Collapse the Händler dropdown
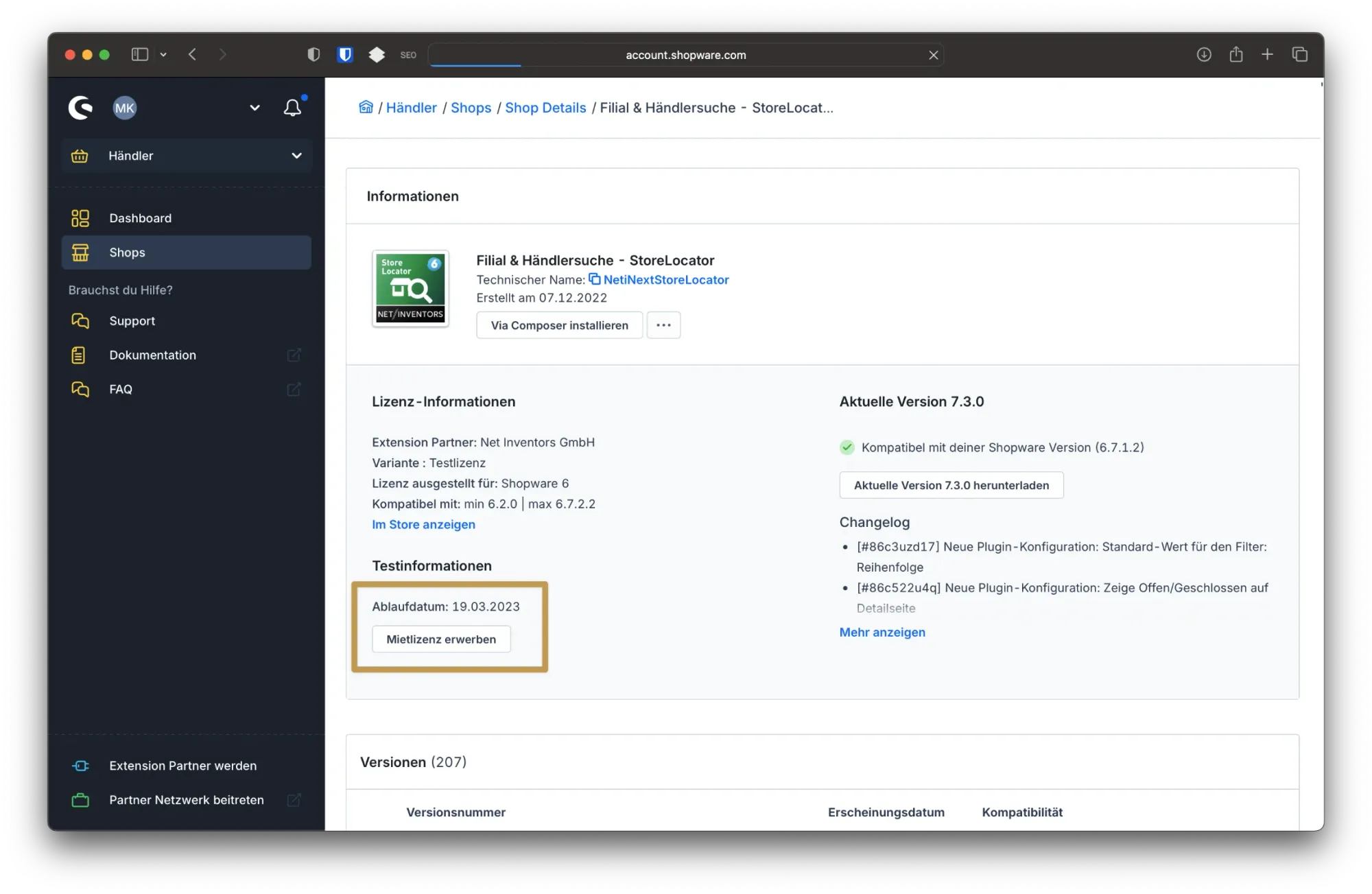Screen dimensions: 1372x894 (296, 156)
